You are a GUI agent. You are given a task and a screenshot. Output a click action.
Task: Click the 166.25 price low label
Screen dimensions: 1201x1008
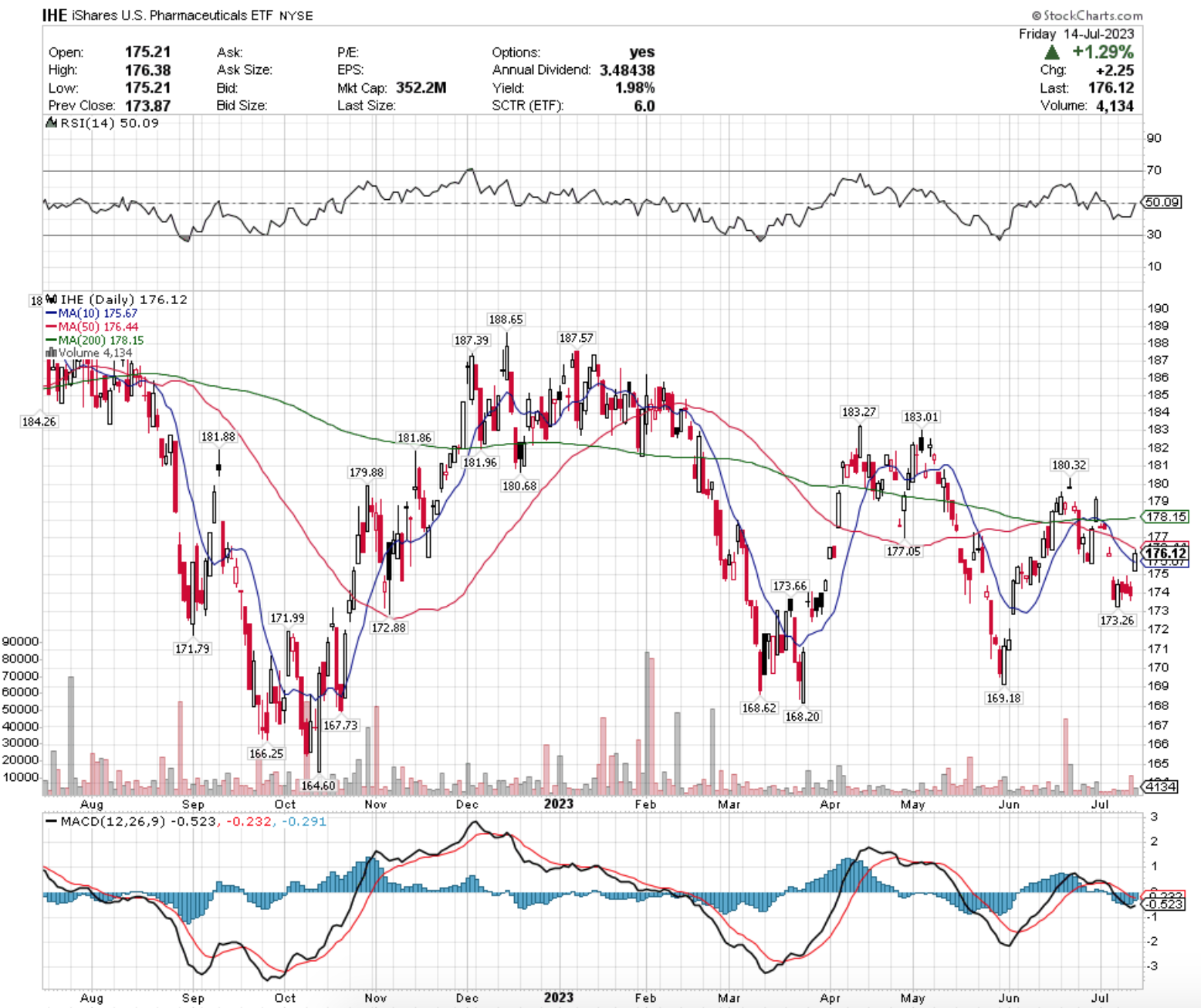266,753
